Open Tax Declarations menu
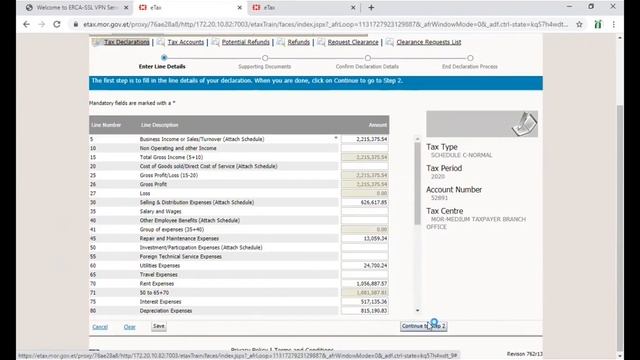Viewport: 640px width, 360px height. (127, 42)
